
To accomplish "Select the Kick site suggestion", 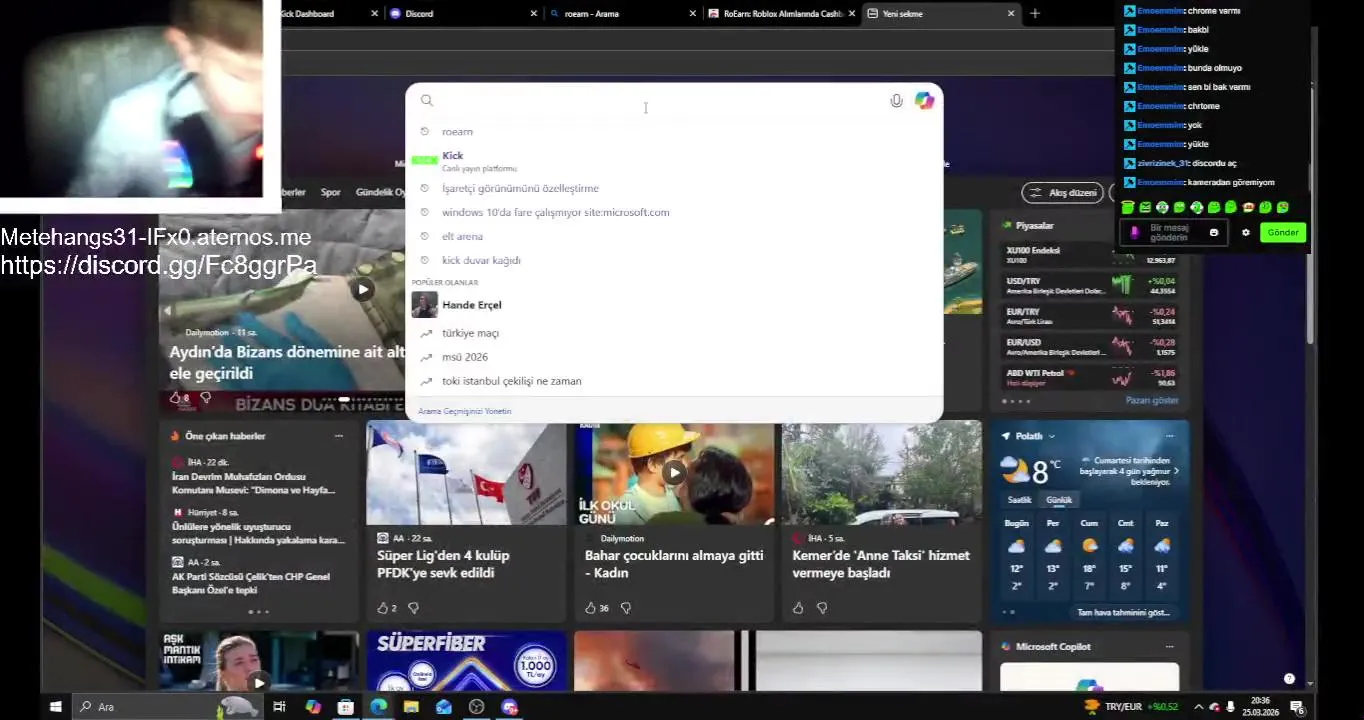I will [x=674, y=160].
